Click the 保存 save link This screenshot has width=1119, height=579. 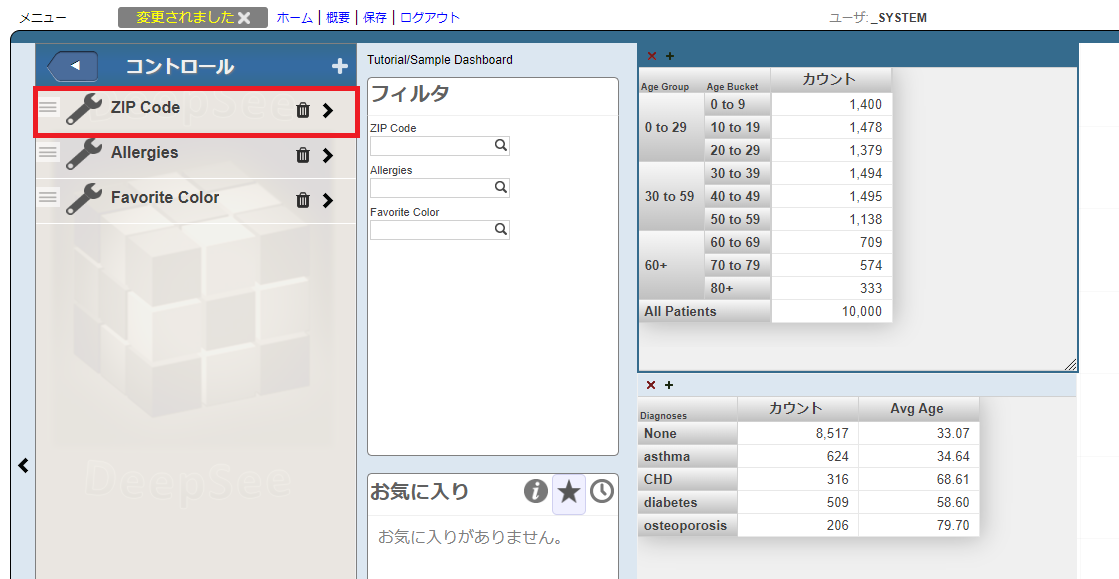tap(375, 18)
